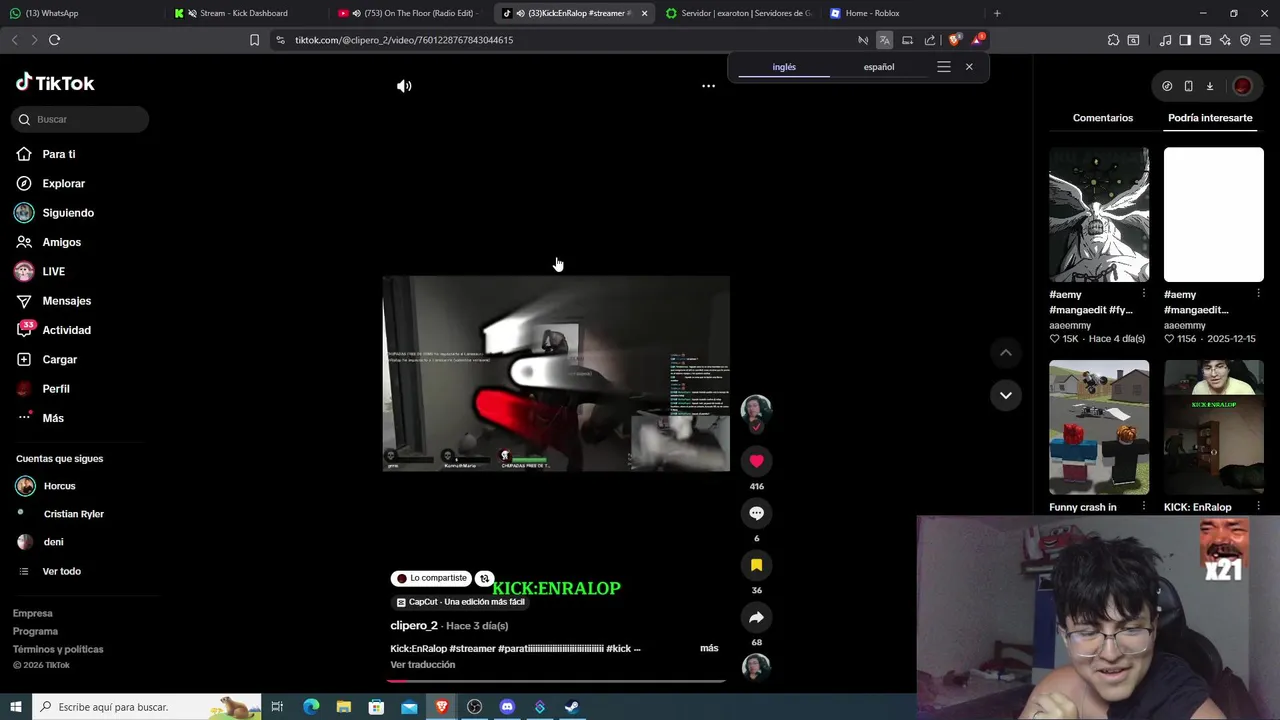Open the KICK: EnRalop suggested thumbnail
This screenshot has height=720, width=1280.
(1214, 427)
